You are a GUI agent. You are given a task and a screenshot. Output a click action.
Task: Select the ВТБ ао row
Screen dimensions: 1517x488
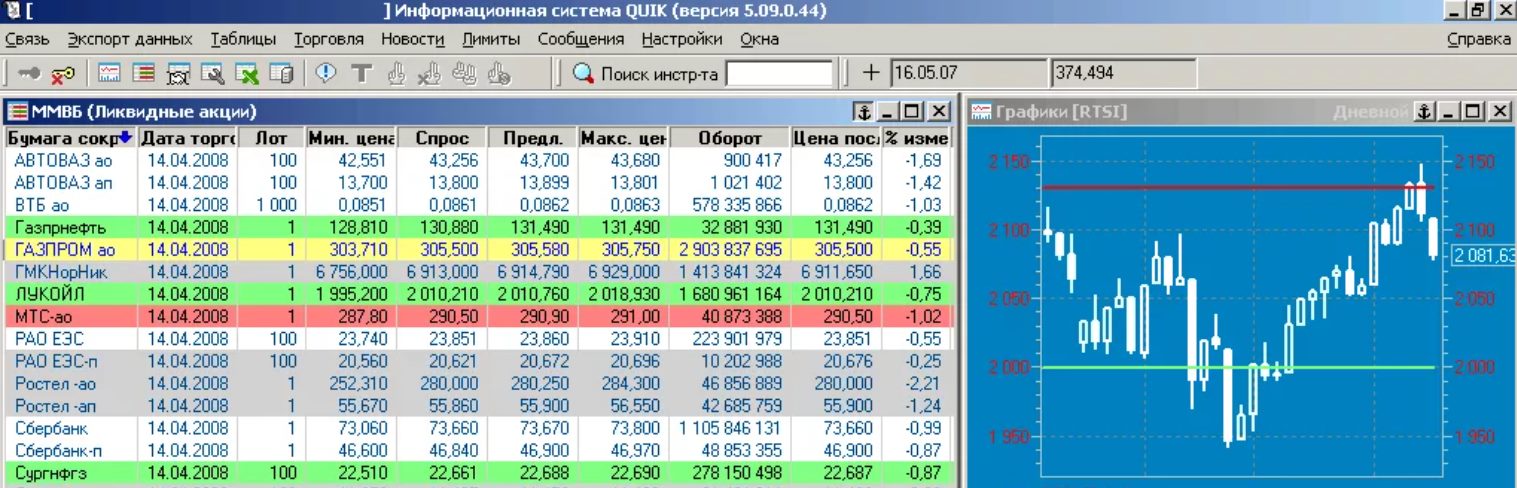480,205
